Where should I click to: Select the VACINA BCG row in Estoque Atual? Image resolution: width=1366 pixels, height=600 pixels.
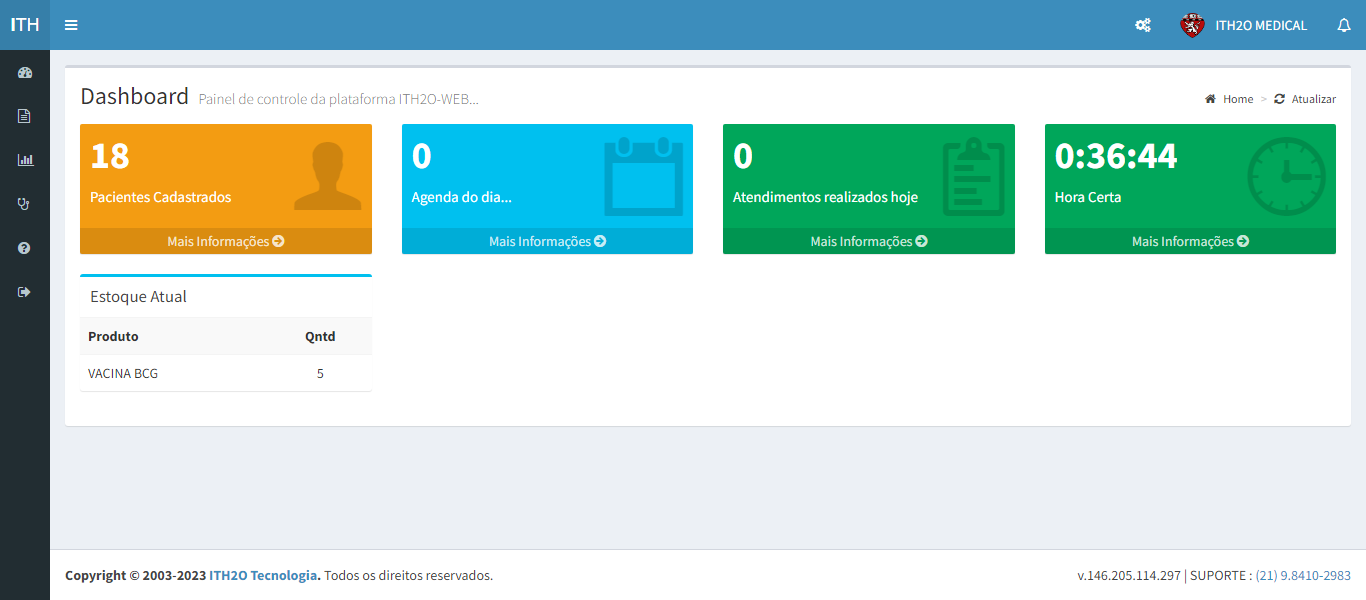pyautogui.click(x=124, y=373)
